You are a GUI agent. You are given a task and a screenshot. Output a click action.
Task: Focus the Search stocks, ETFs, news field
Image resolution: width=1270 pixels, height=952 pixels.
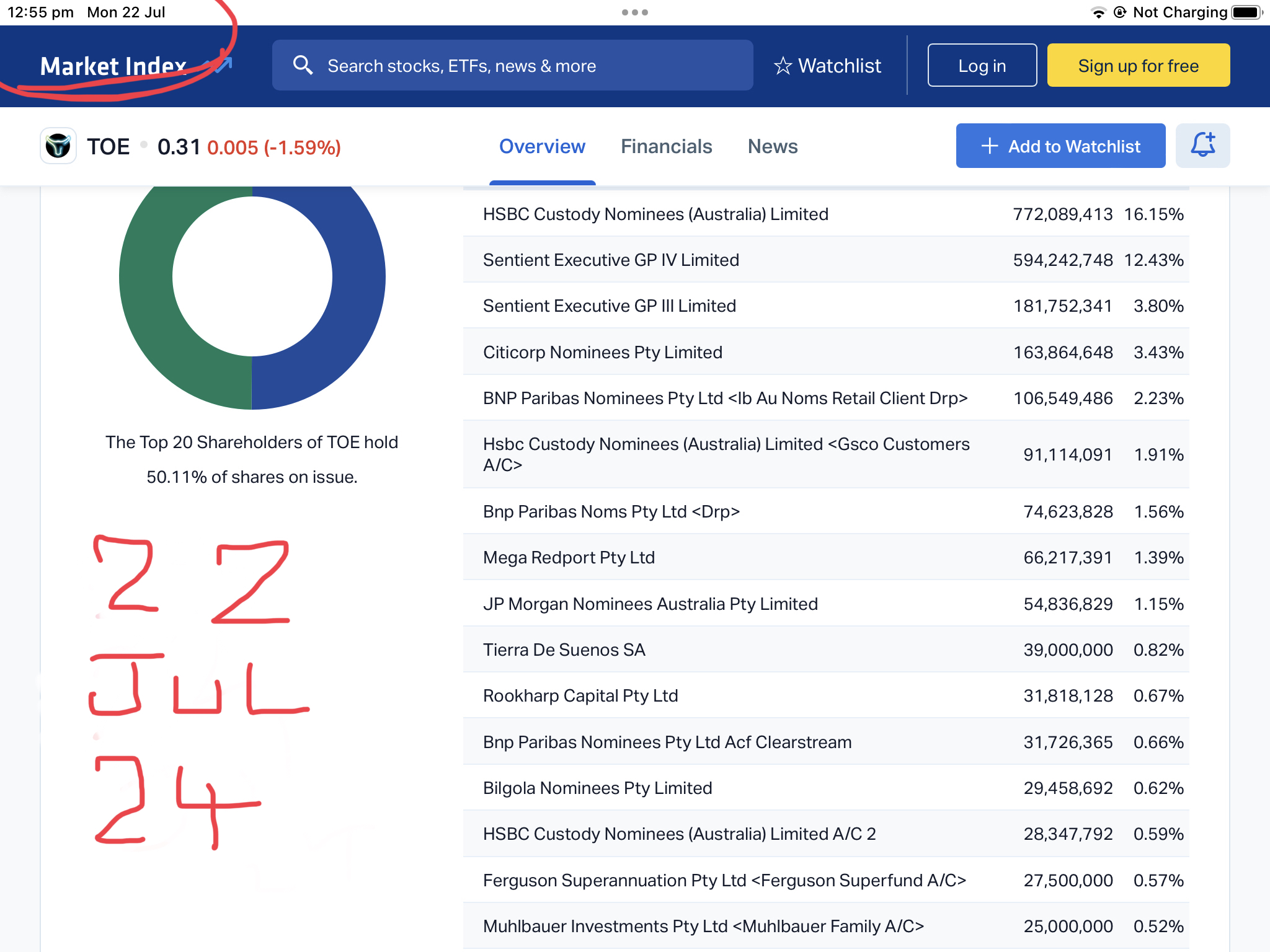point(512,65)
